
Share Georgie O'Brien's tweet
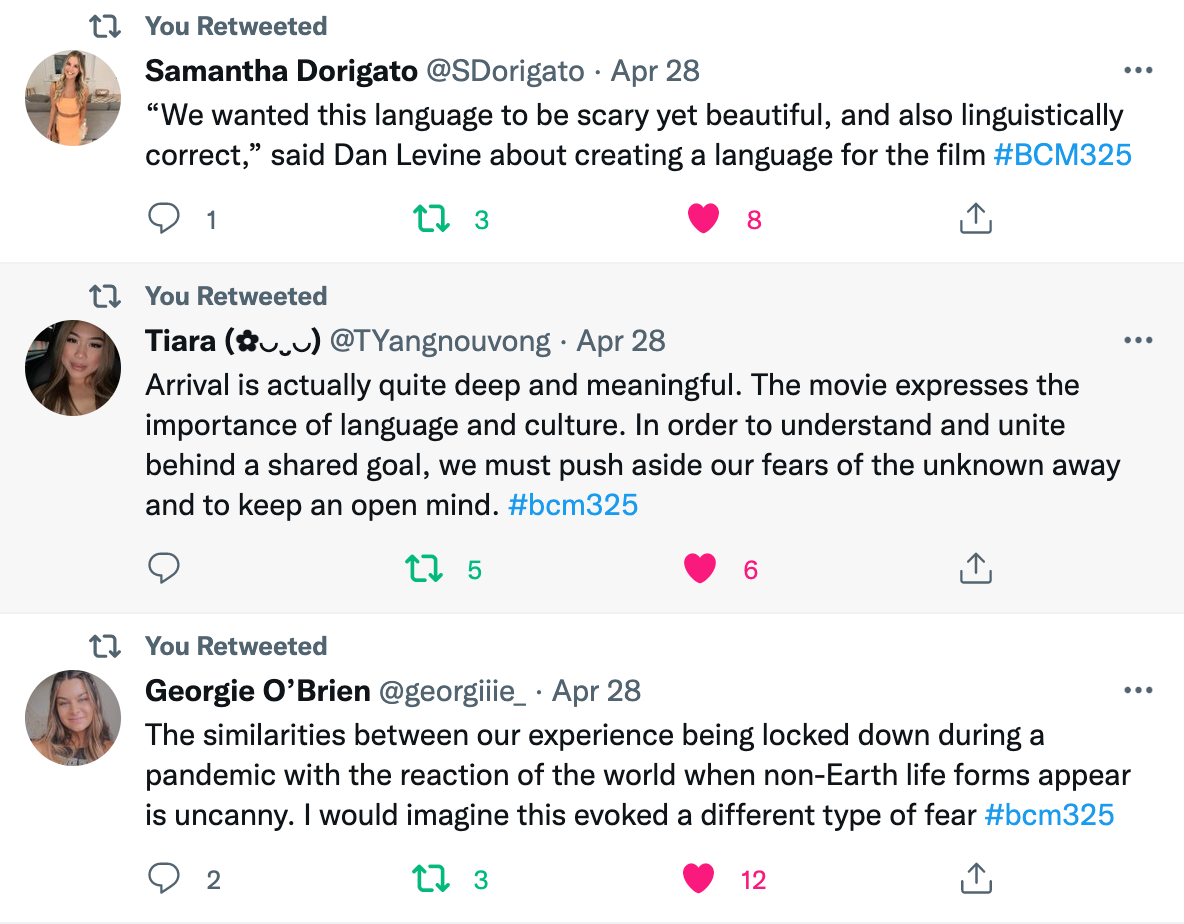pyautogui.click(x=975, y=878)
